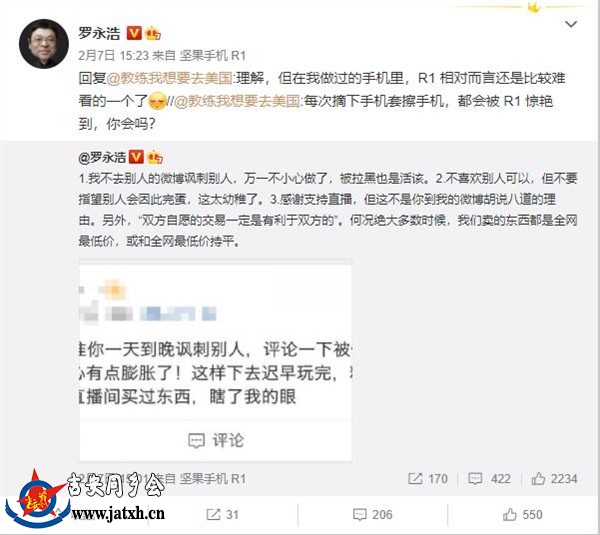Open the post options chevron menu
Viewport: 600px width, 535px height.
pos(571,24)
